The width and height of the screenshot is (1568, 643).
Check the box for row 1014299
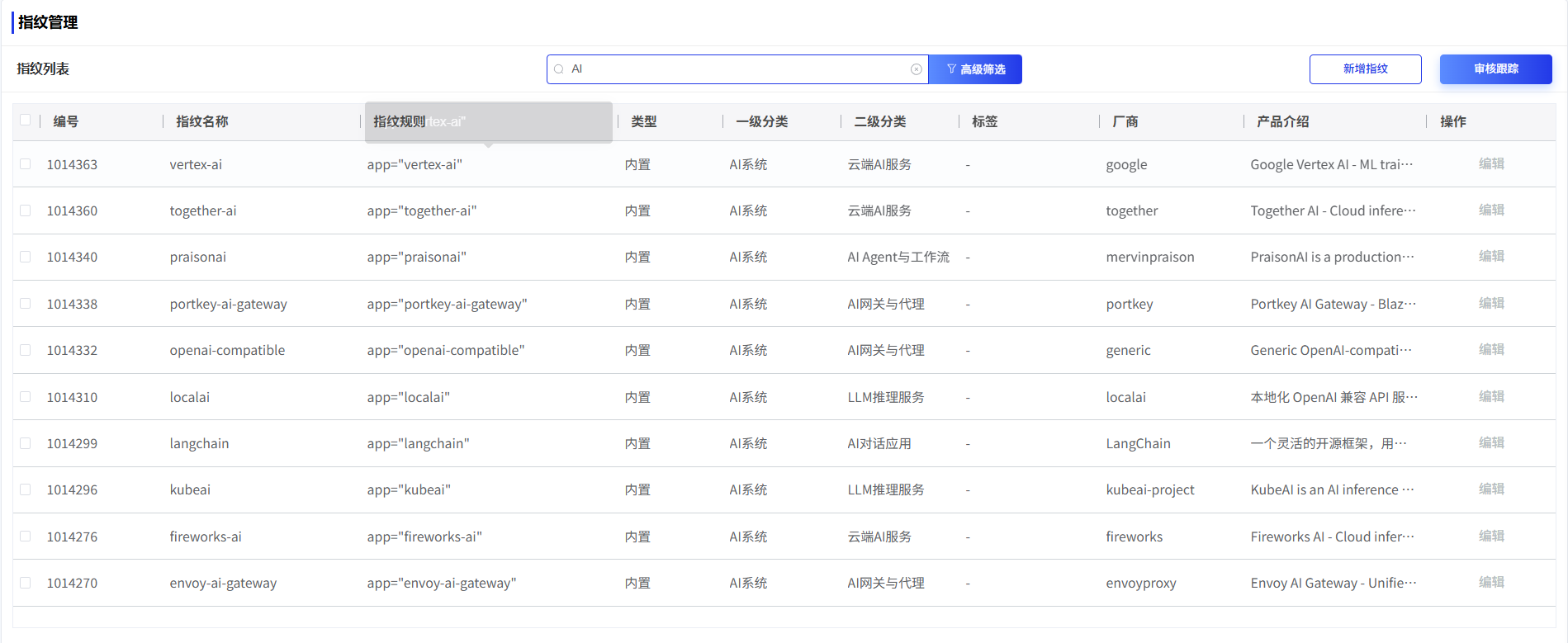[26, 443]
